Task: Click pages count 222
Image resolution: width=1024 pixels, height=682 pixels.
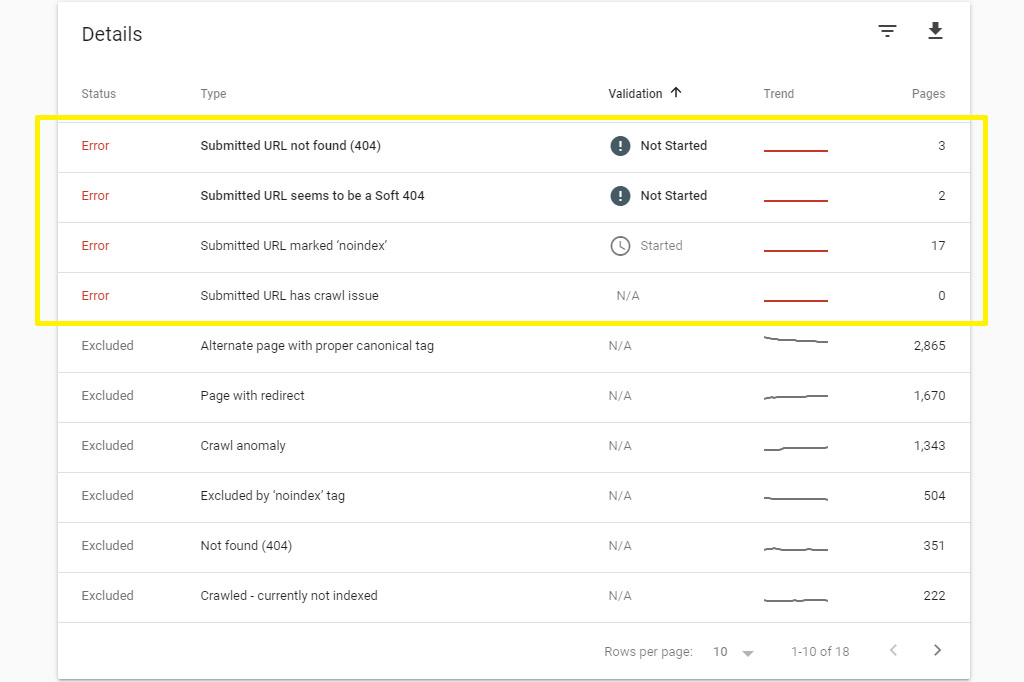Action: click(x=934, y=596)
